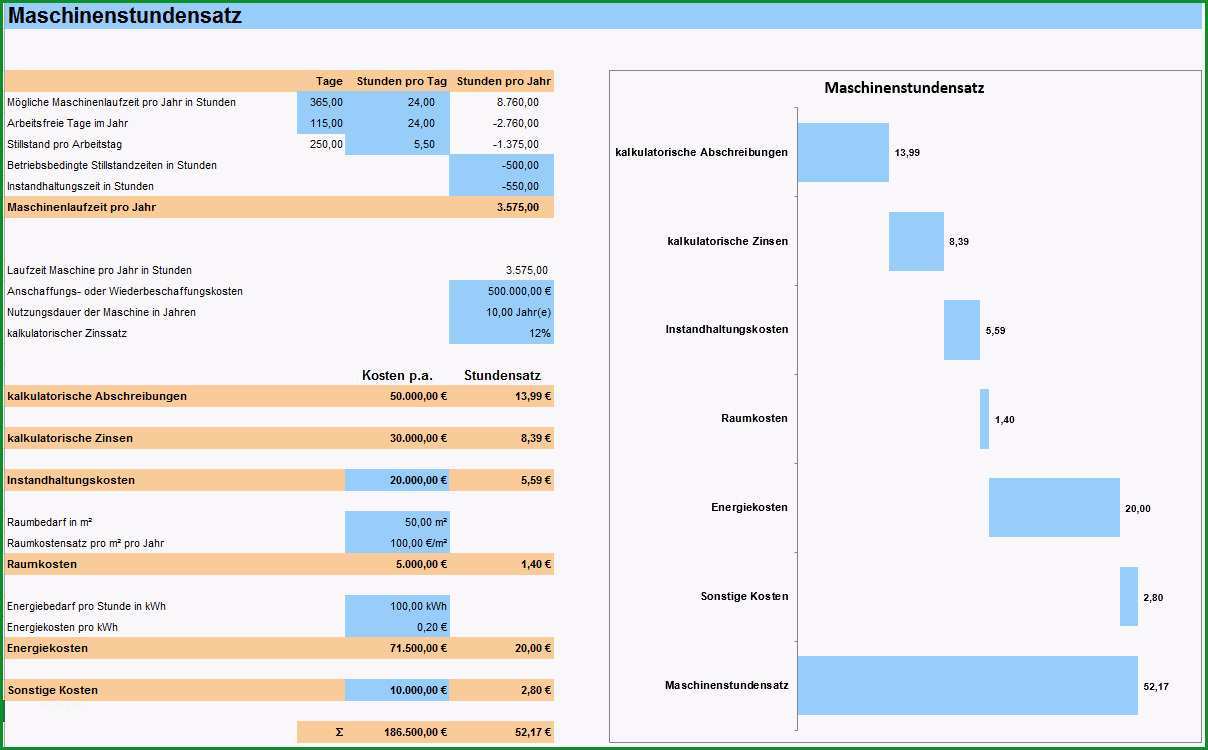Select the kalkulatorische Abschreibungen chart bar

[x=843, y=152]
